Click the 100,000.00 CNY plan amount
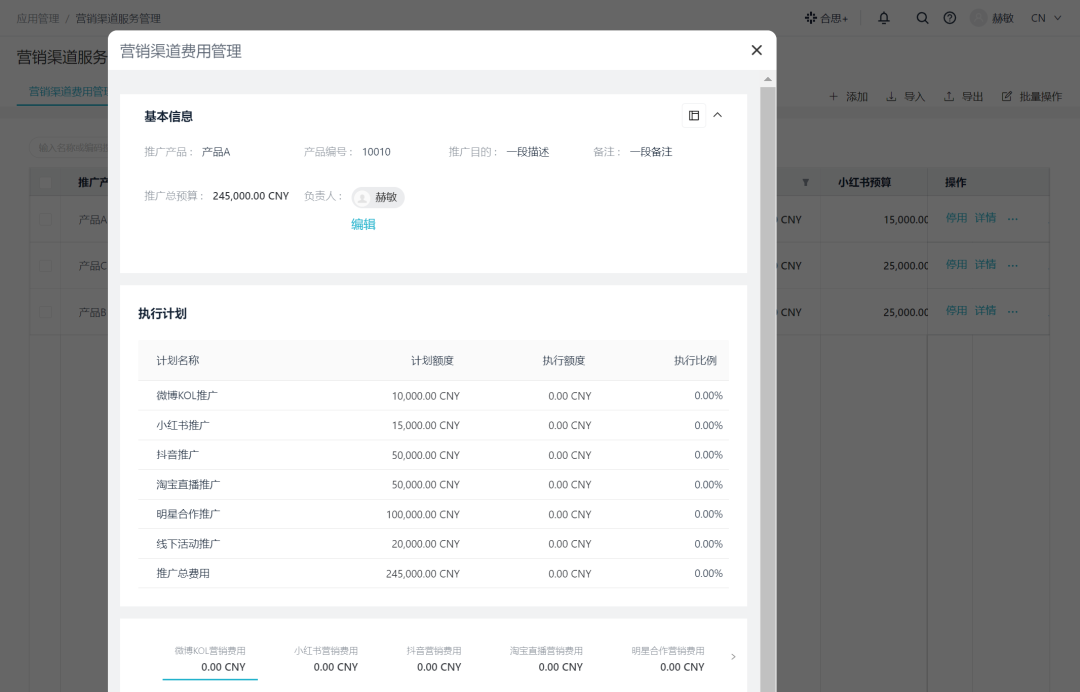Image resolution: width=1080 pixels, height=692 pixels. point(423,514)
